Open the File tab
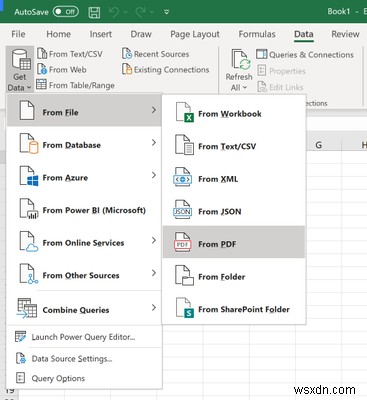 coord(18,34)
